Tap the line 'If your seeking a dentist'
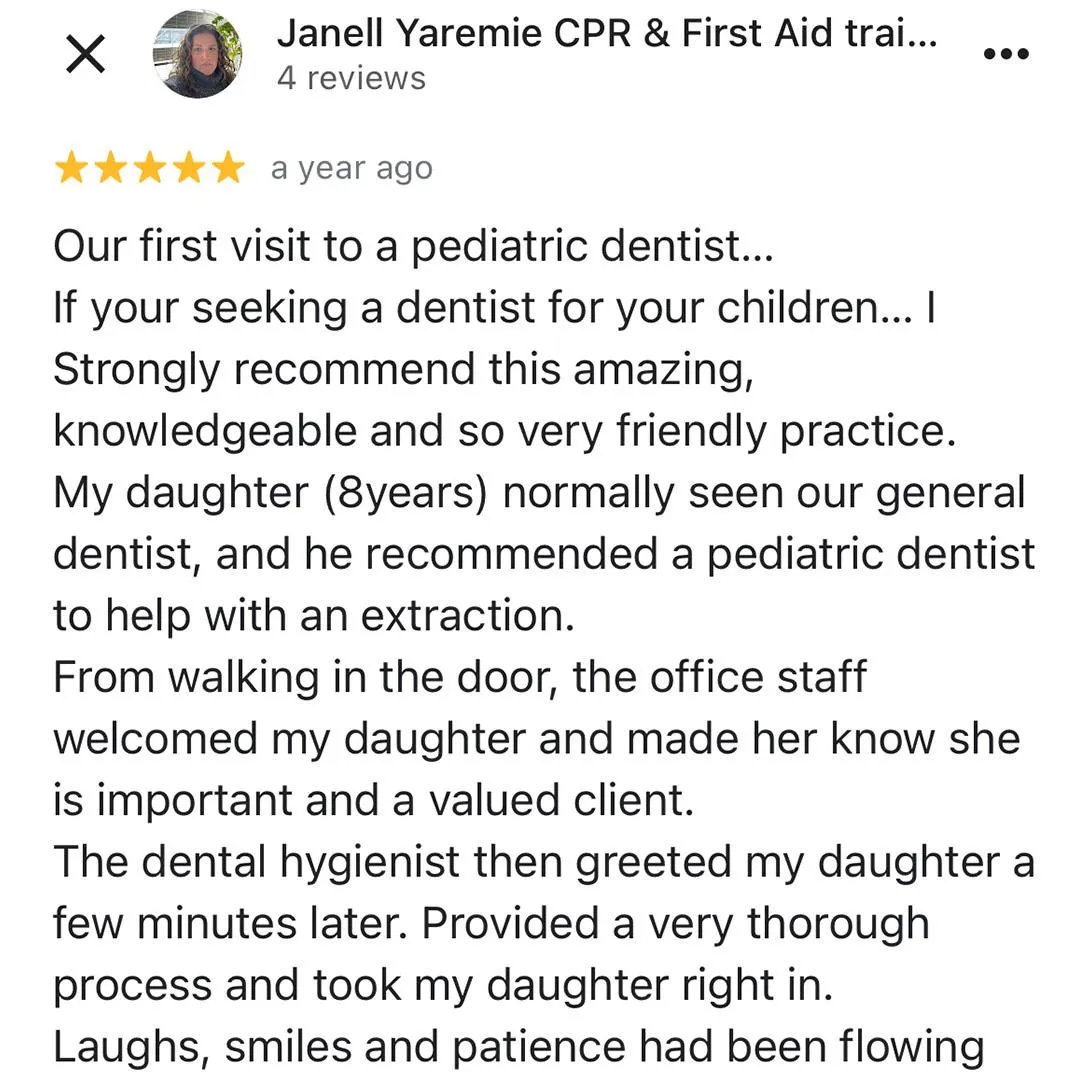The image size is (1080, 1080). tap(495, 308)
